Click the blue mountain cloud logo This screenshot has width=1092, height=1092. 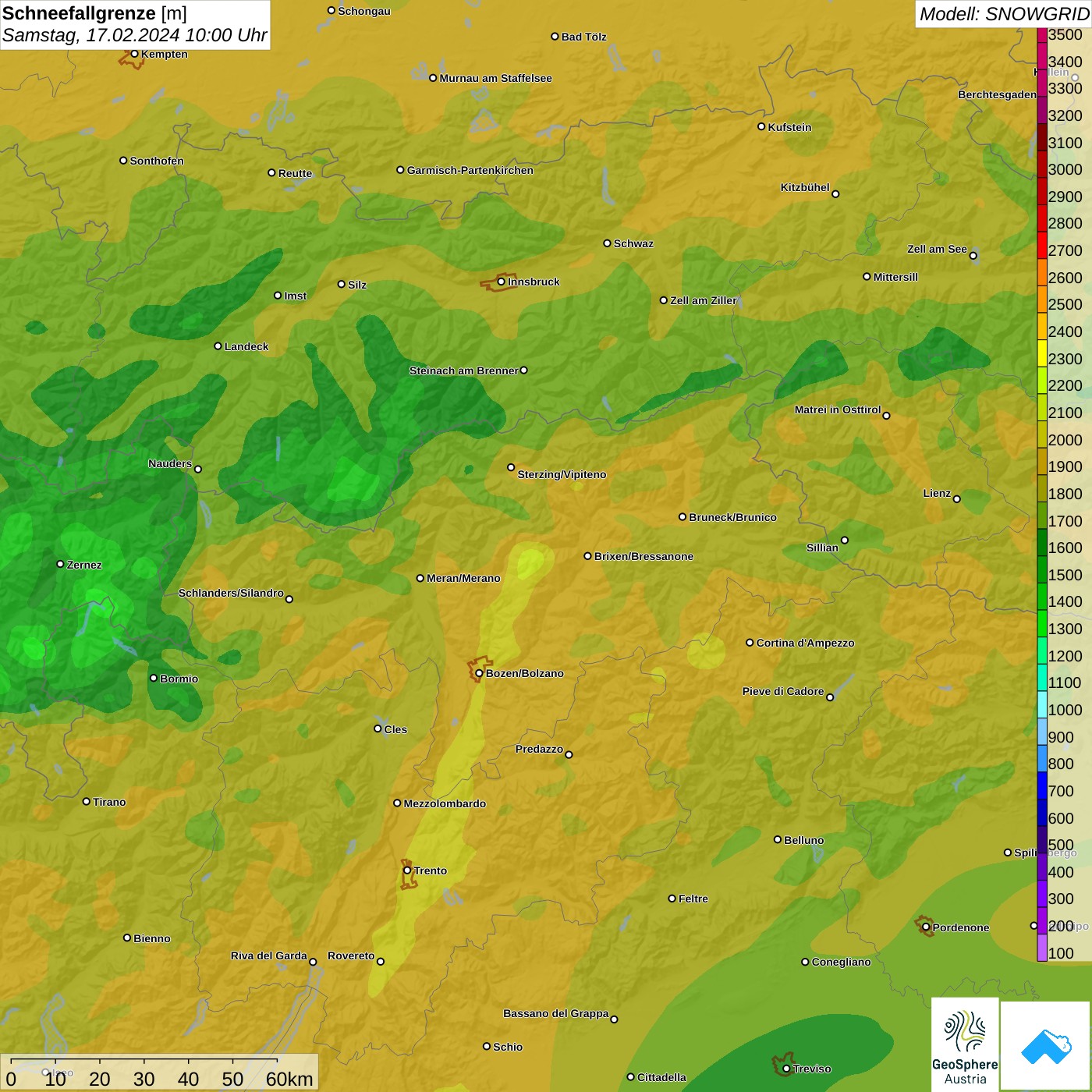pos(1045,1044)
